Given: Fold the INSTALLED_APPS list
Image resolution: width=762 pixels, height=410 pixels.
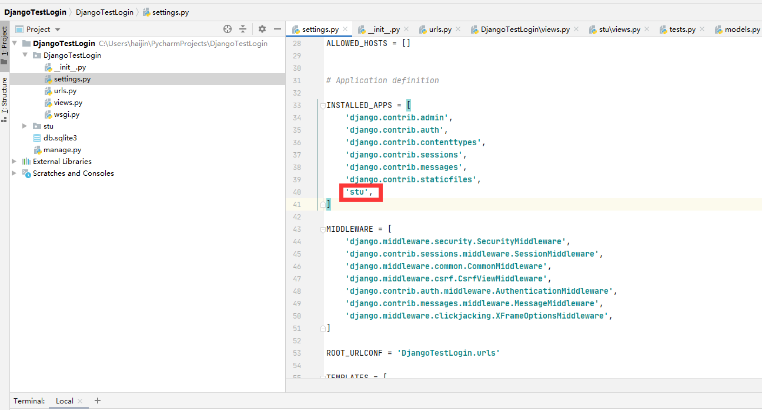Looking at the screenshot, I should point(323,105).
